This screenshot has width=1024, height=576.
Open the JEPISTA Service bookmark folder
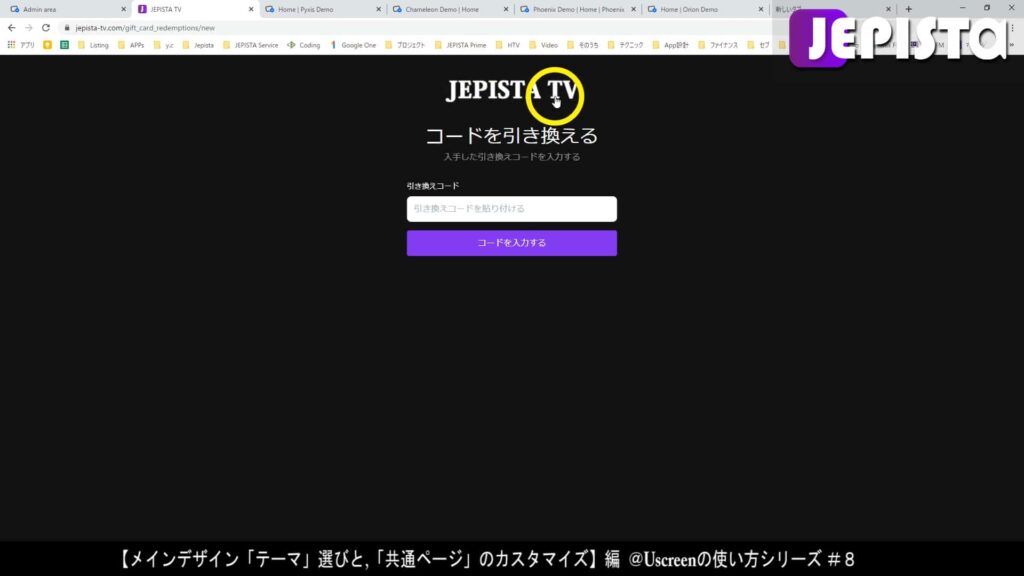[x=250, y=45]
